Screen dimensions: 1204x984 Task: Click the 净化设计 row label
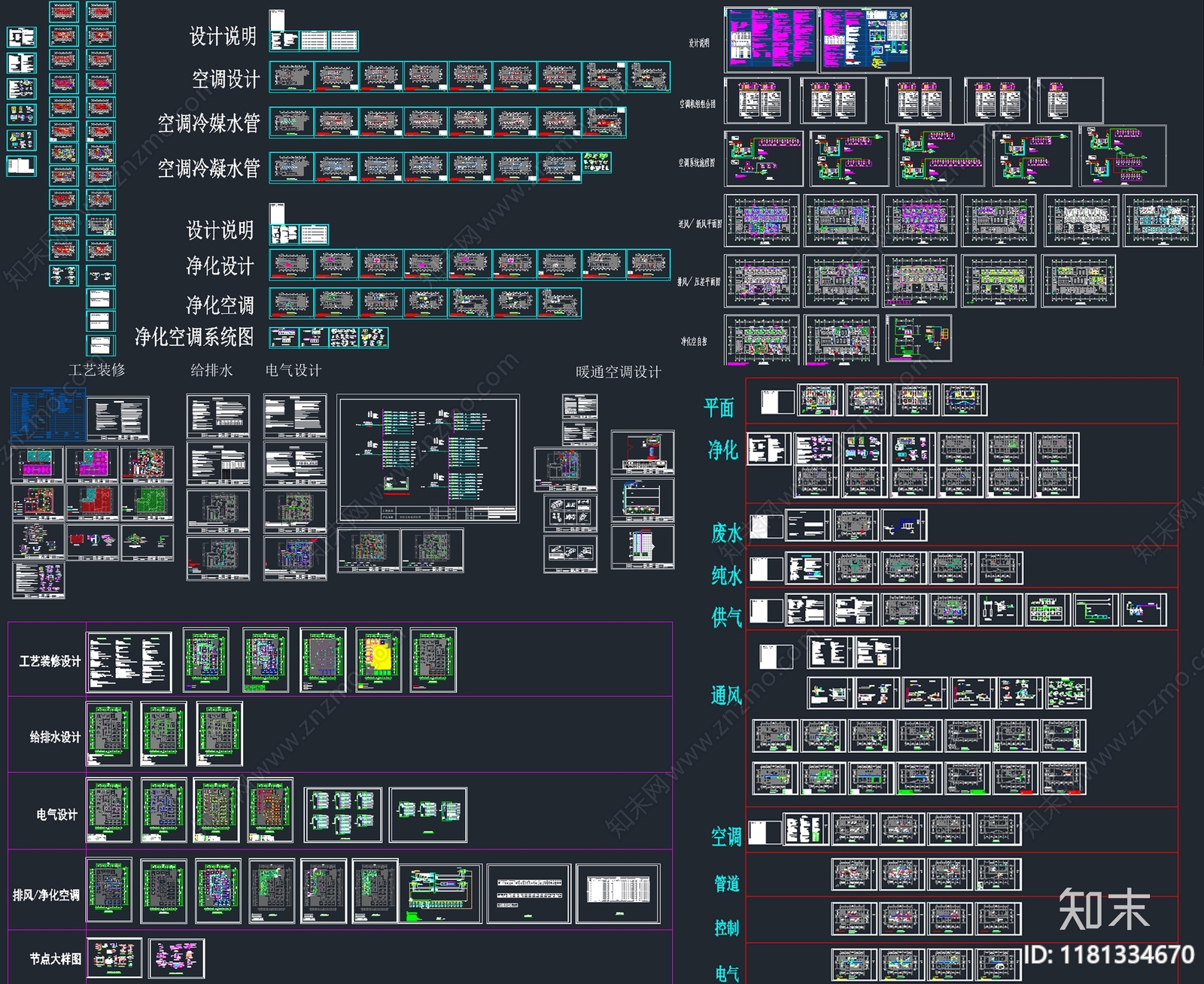[x=220, y=266]
